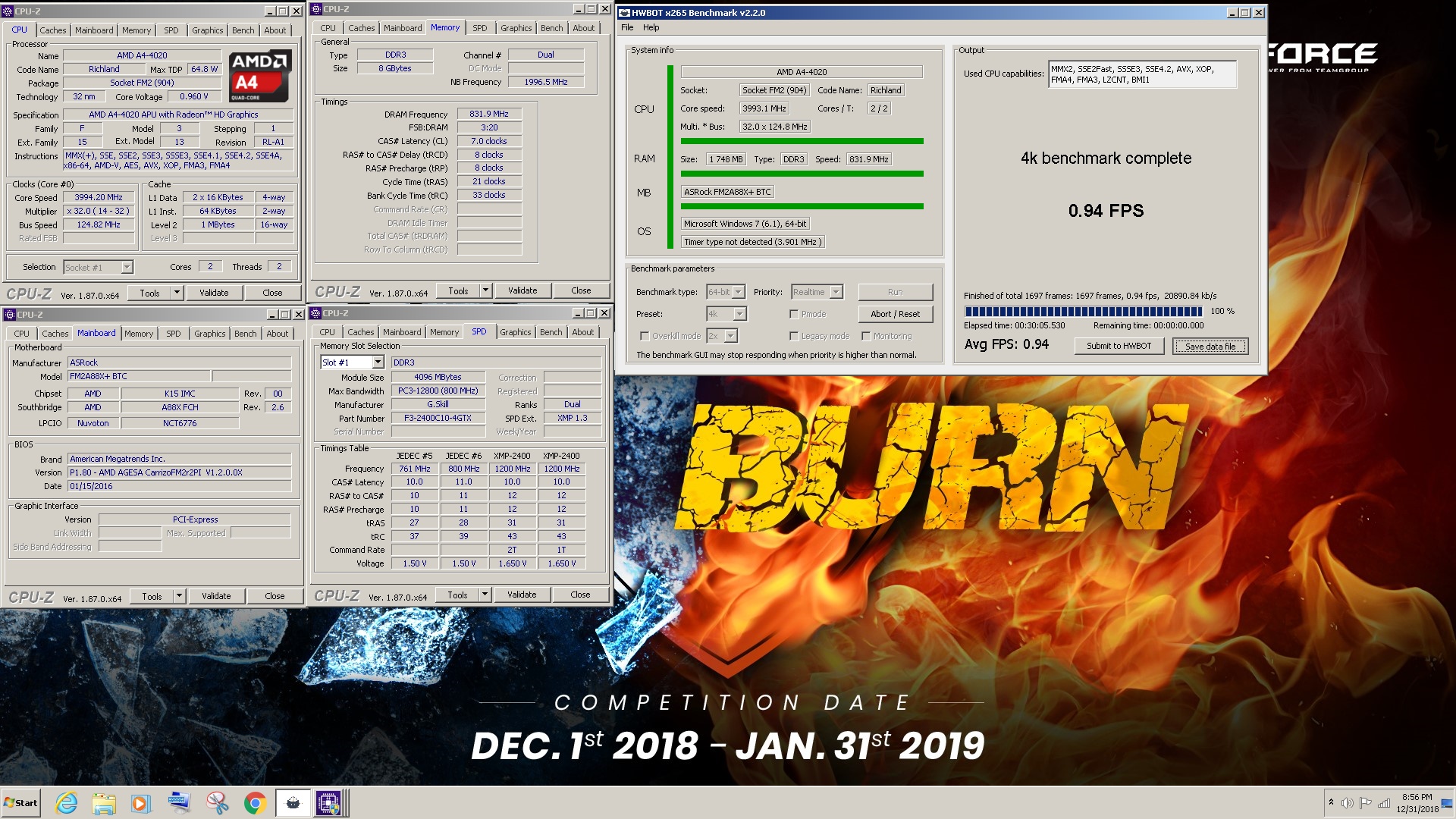The height and width of the screenshot is (819, 1456).
Task: Click the Abort / Reset button
Action: [895, 314]
